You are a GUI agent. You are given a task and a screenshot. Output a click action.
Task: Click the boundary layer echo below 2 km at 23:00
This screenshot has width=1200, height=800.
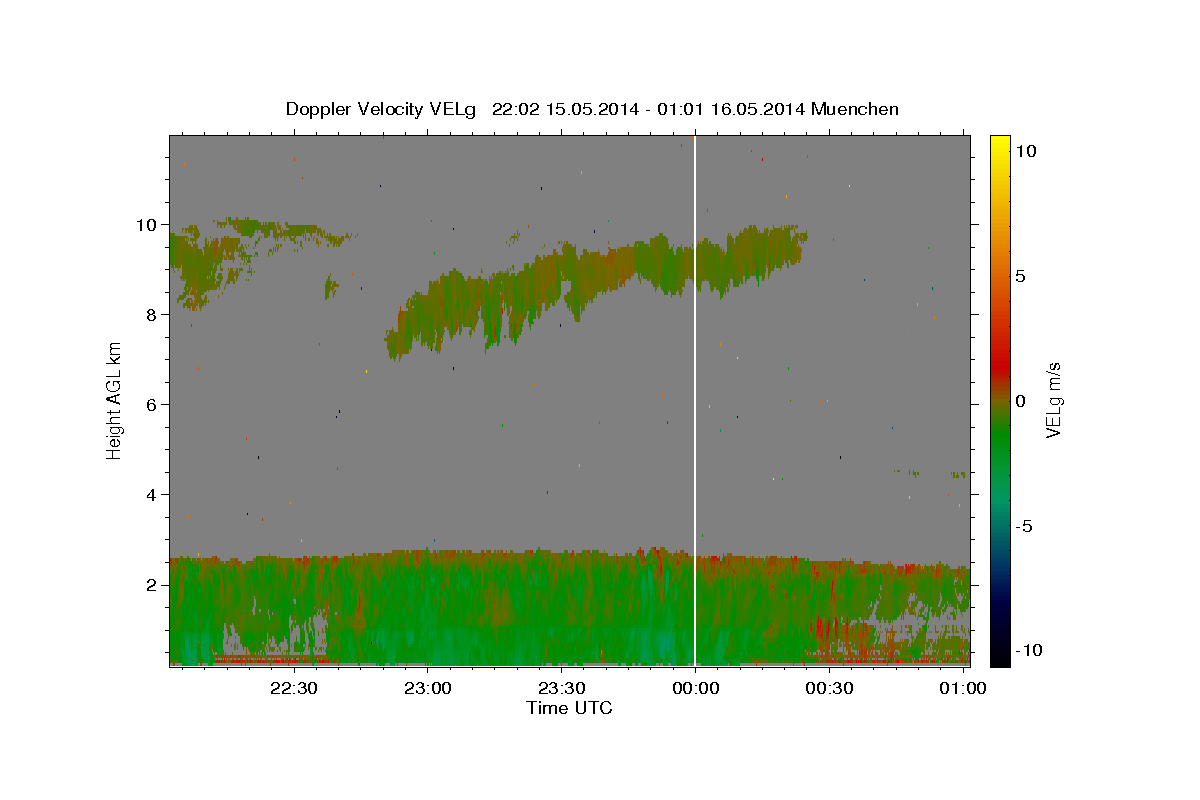coord(428,610)
